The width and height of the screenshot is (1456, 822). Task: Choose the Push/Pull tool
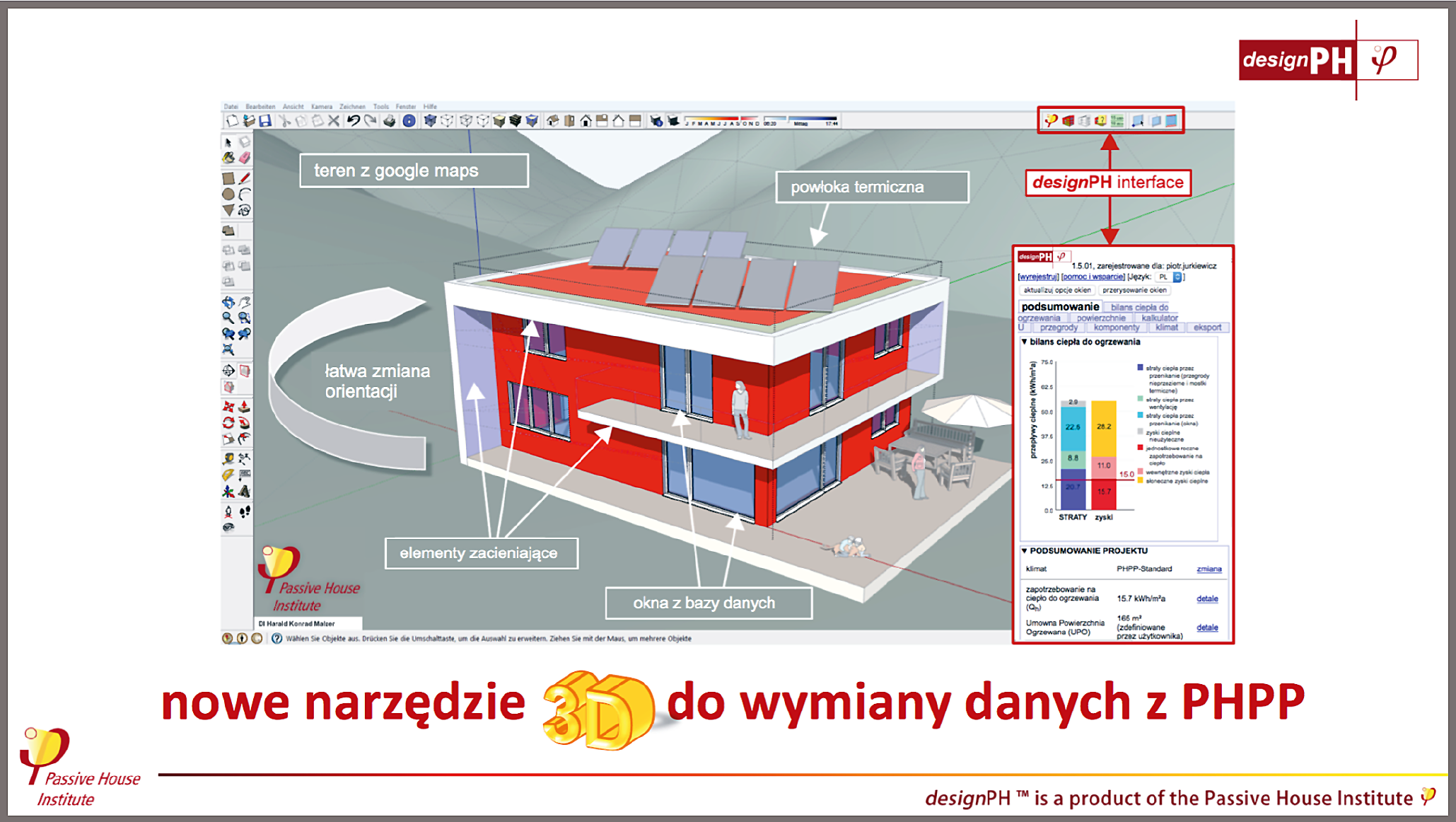(x=245, y=407)
